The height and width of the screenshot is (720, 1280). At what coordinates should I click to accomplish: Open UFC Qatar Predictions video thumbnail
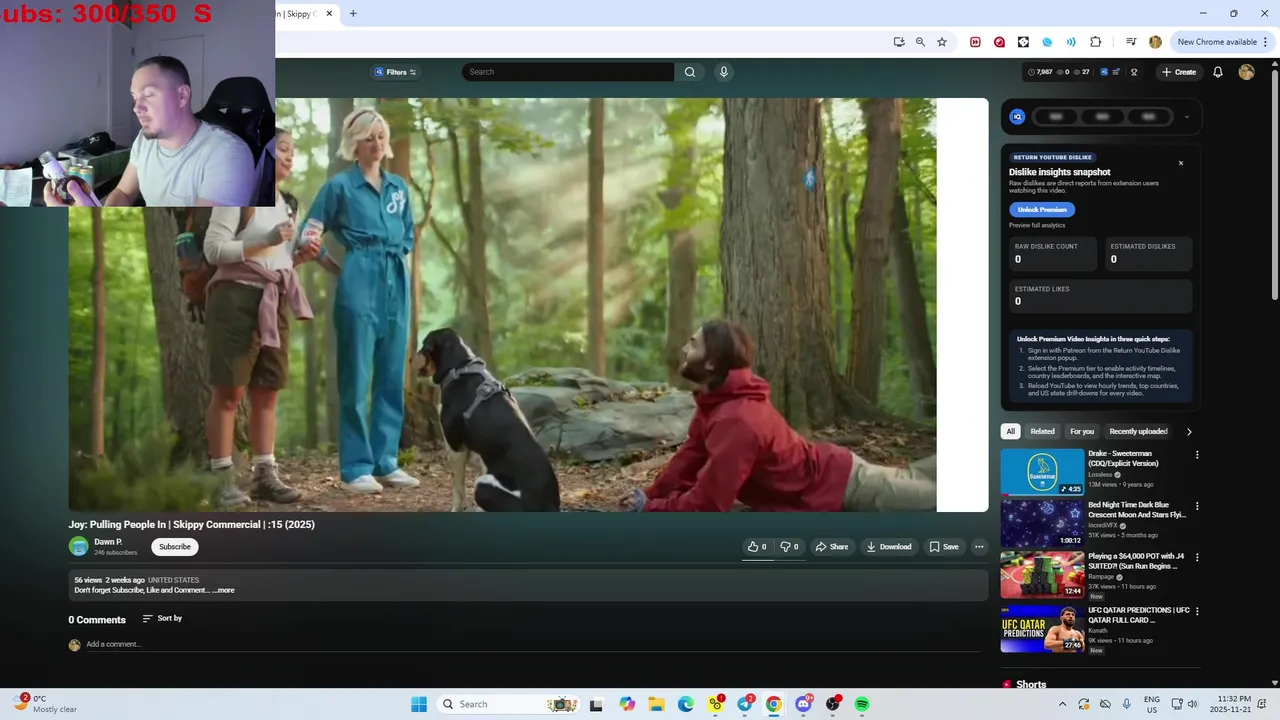pos(1042,628)
